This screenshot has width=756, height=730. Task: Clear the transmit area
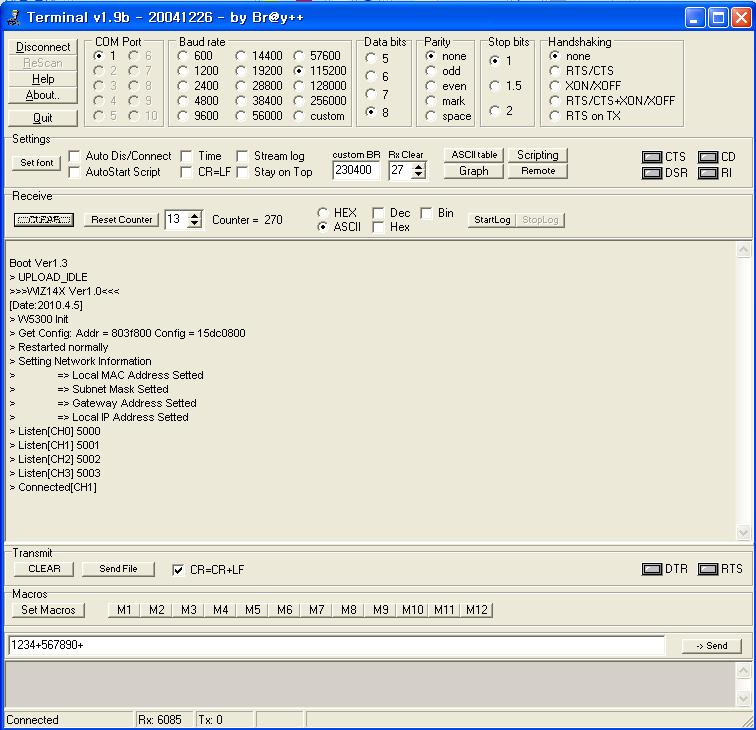(44, 569)
